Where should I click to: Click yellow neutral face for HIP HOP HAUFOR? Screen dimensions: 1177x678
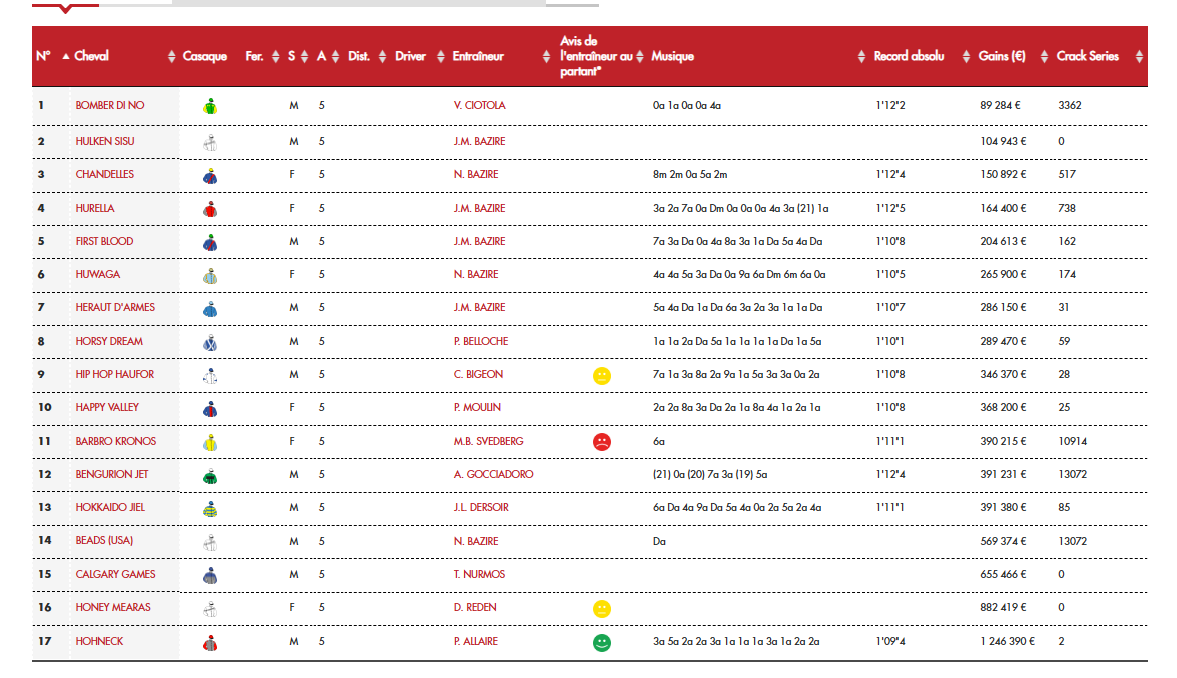click(602, 375)
